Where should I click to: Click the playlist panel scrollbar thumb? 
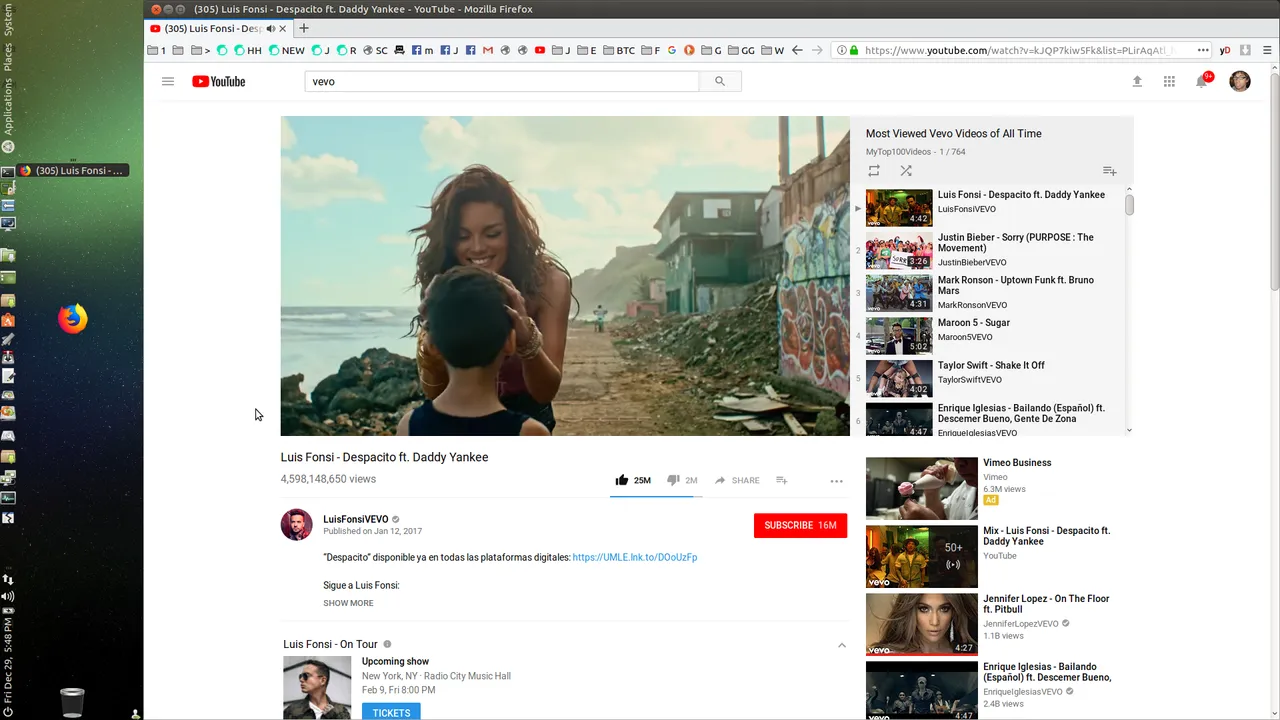pyautogui.click(x=1129, y=205)
